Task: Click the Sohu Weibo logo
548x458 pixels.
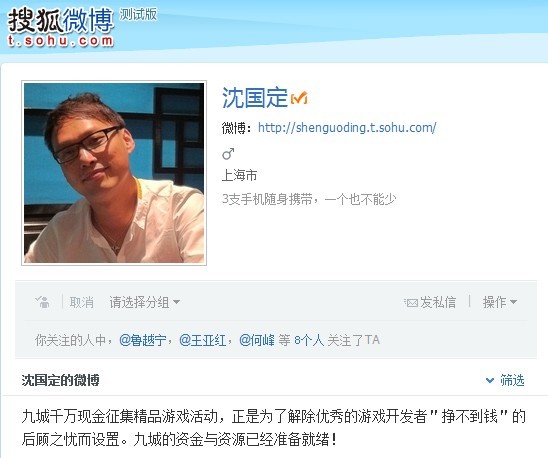Action: (60, 28)
